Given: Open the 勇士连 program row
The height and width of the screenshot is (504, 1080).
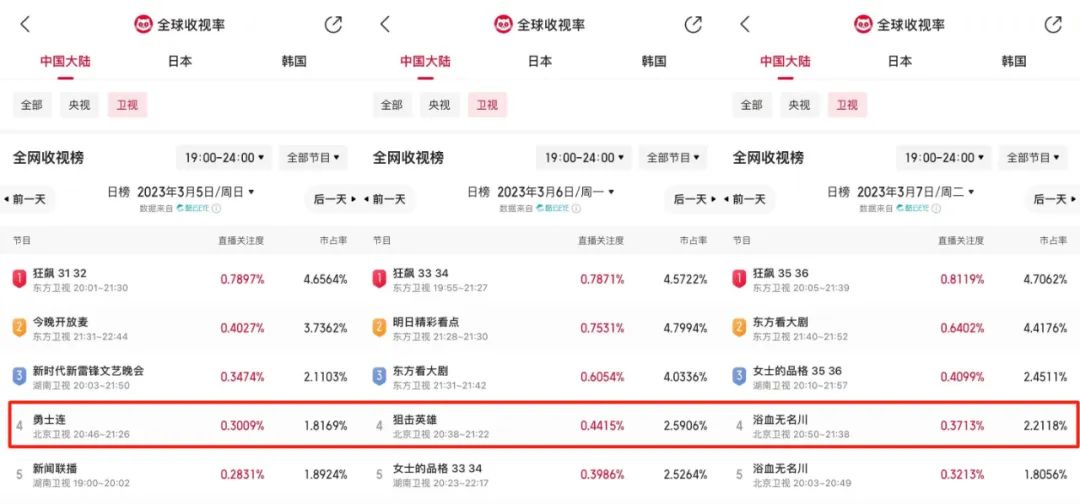Looking at the screenshot, I should point(180,425).
